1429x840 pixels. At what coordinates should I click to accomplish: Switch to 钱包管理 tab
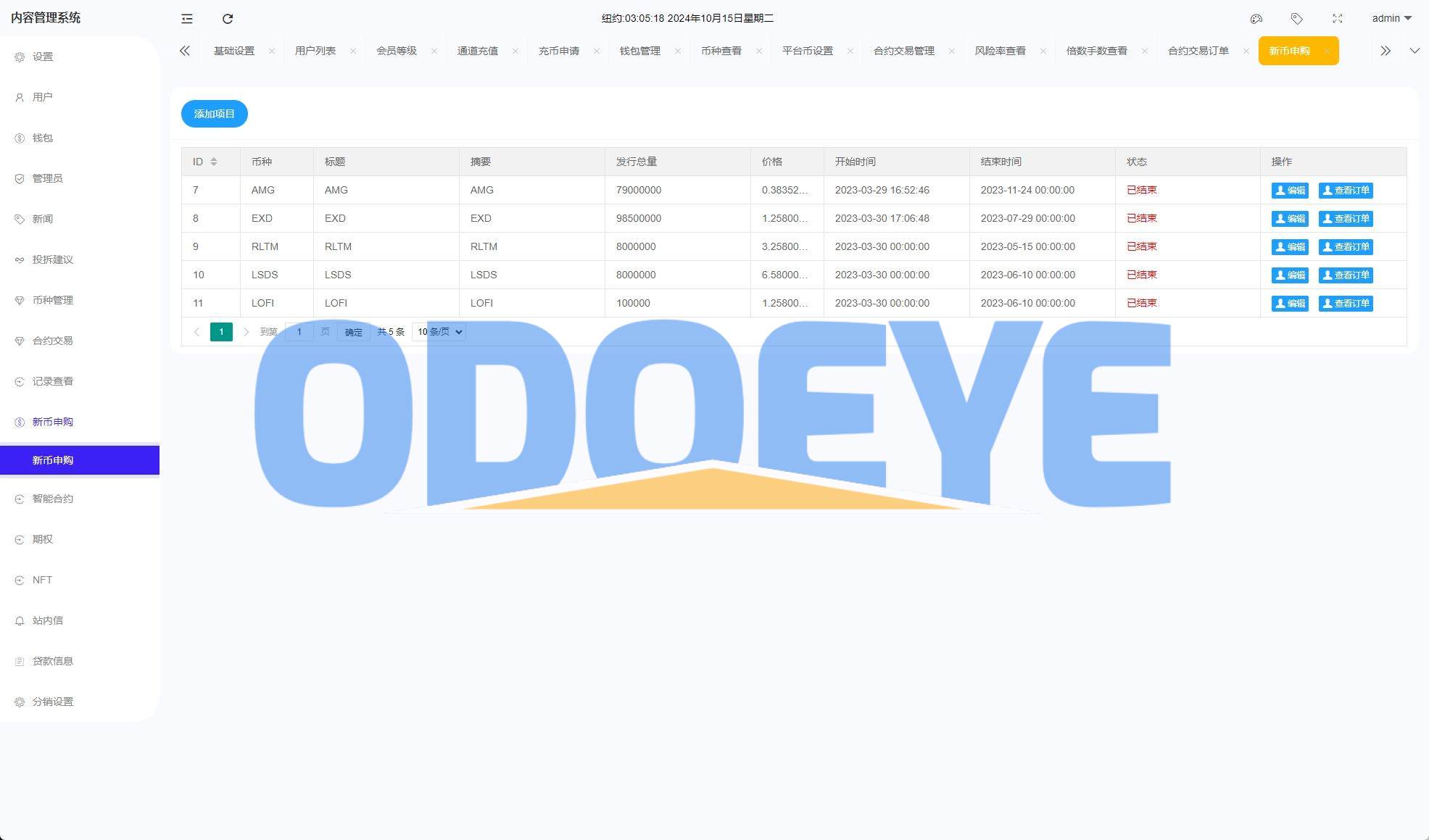pos(640,51)
